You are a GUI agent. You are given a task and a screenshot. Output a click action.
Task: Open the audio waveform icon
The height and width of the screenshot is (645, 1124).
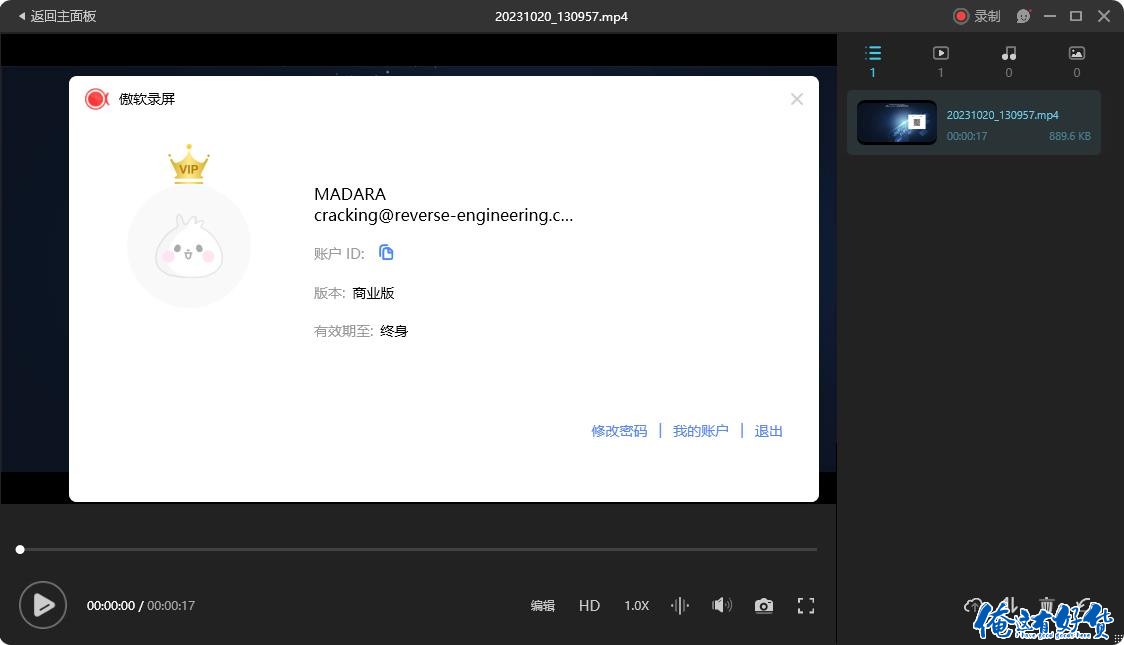[x=680, y=606]
